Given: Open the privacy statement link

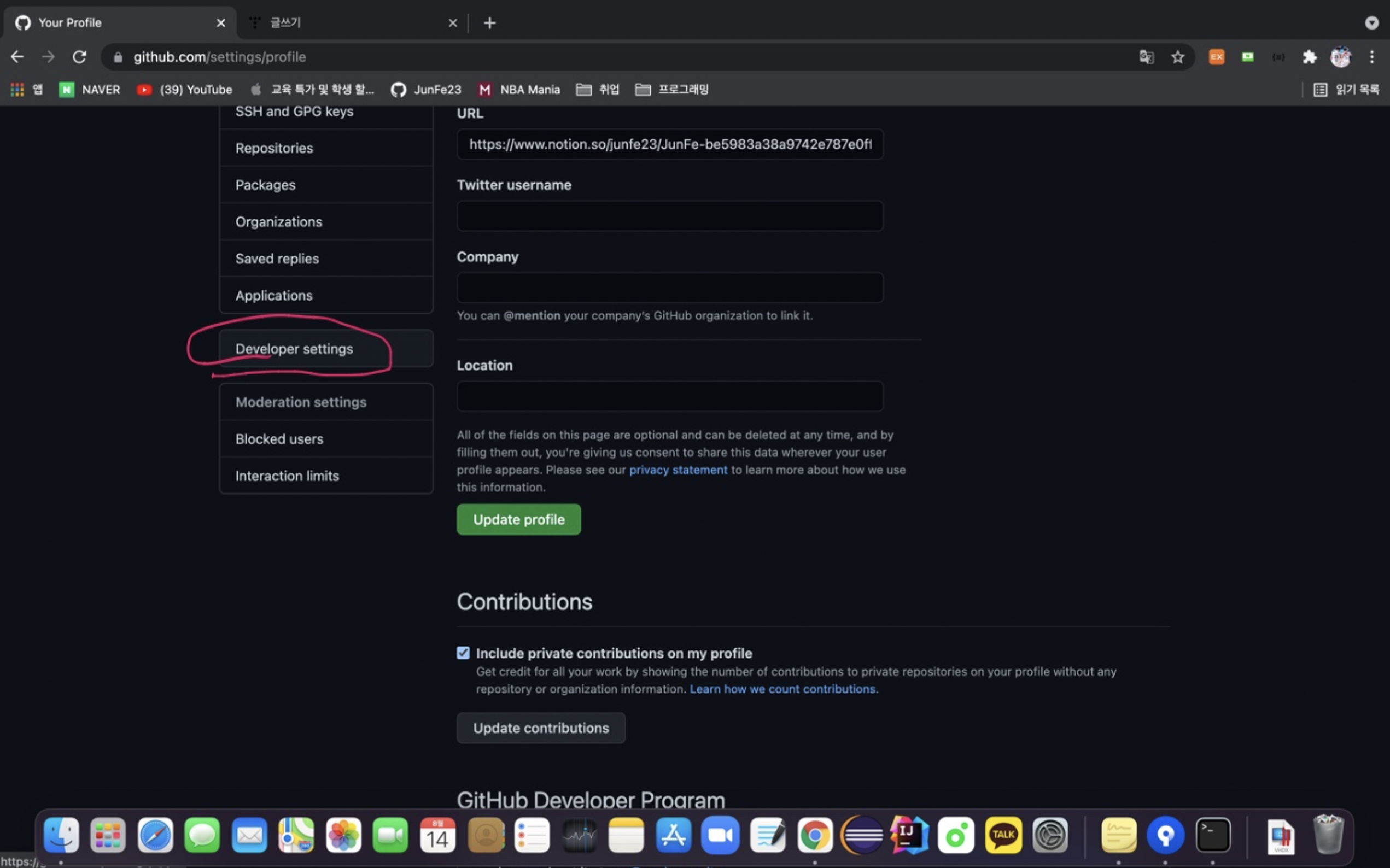Looking at the screenshot, I should 678,470.
